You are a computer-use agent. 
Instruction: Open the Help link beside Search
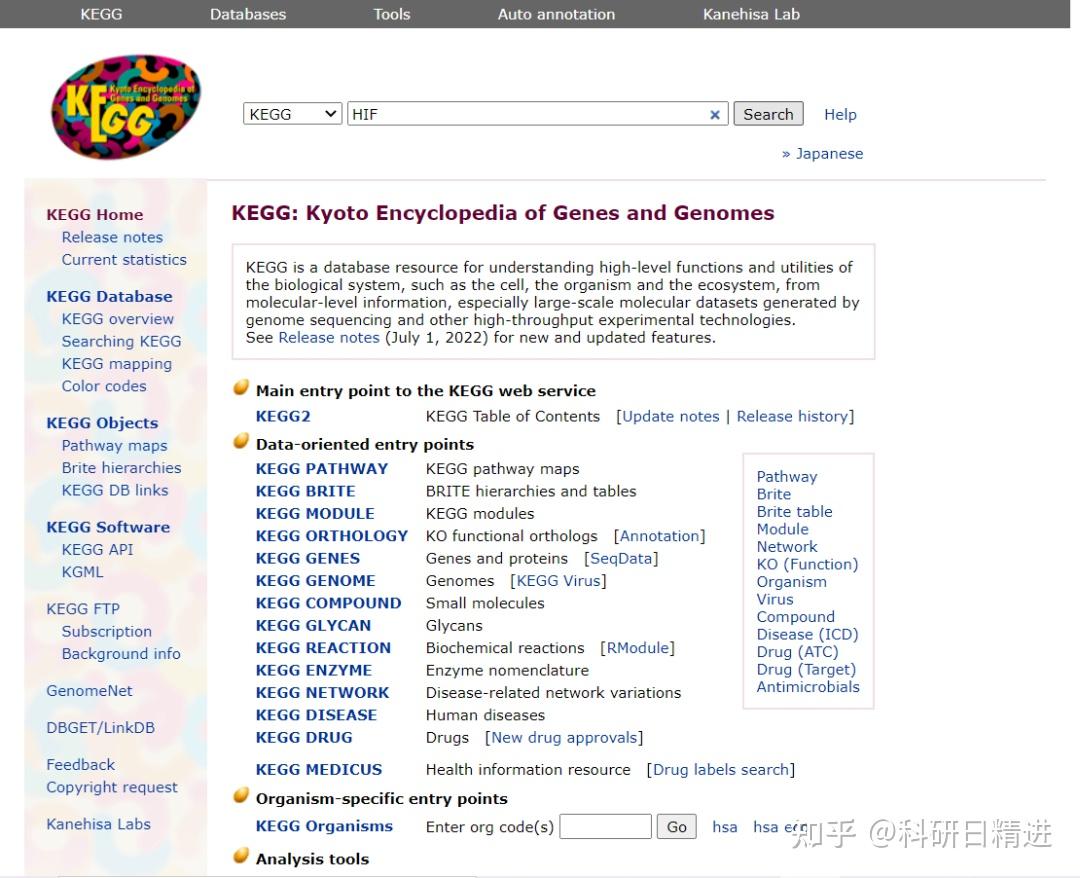840,114
